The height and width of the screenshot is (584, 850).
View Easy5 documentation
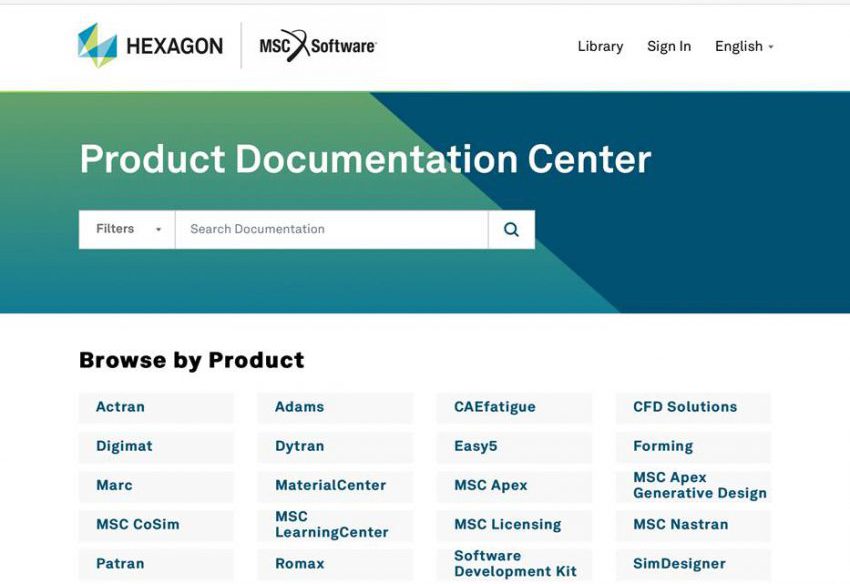pyautogui.click(x=514, y=446)
